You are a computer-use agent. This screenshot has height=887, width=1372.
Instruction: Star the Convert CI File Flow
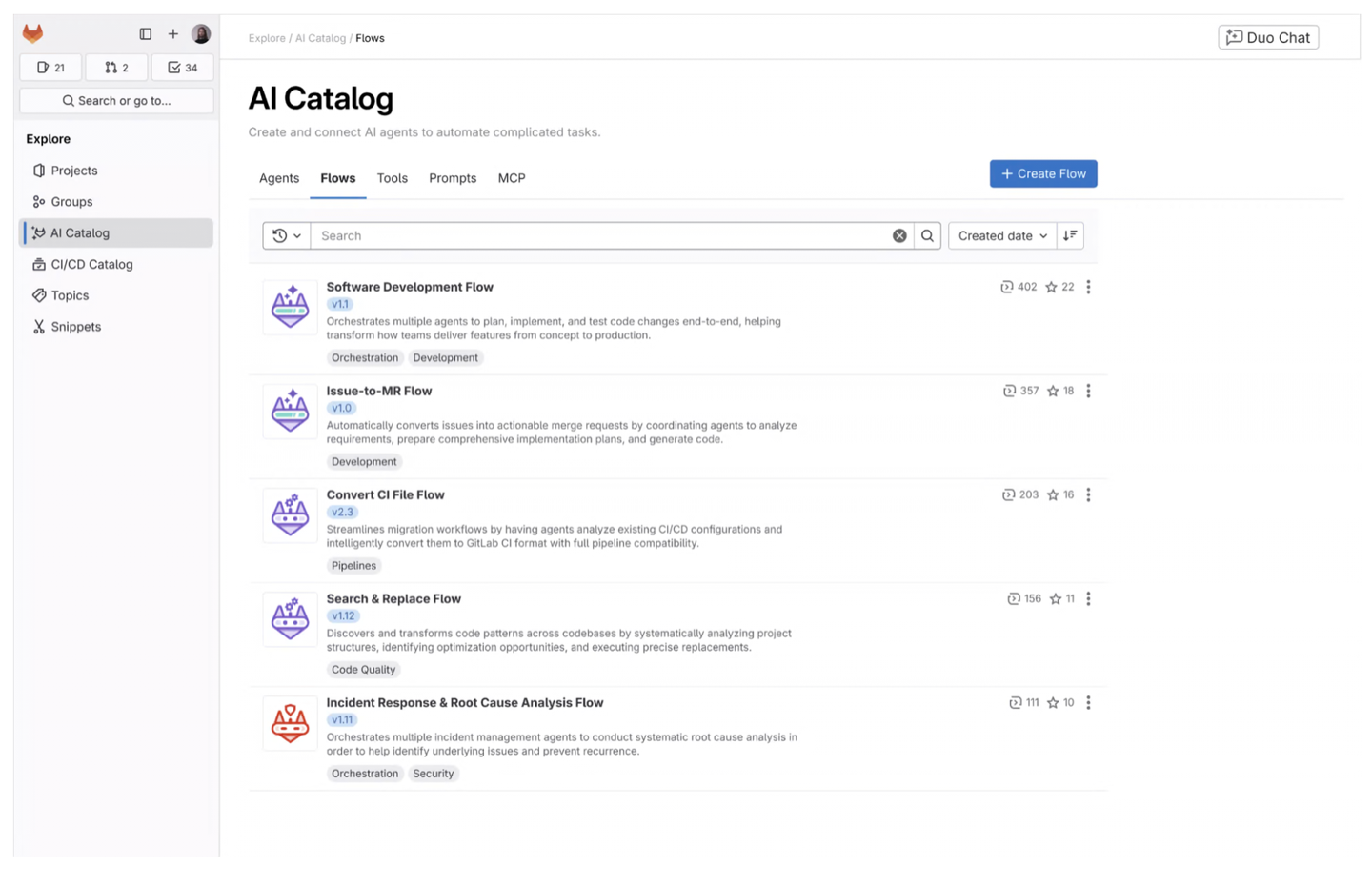pos(1053,495)
